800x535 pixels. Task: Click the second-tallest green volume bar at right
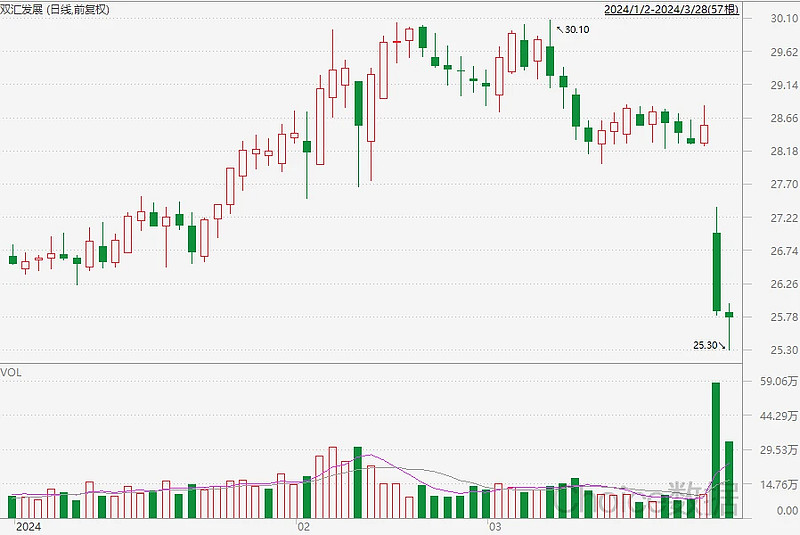(729, 478)
